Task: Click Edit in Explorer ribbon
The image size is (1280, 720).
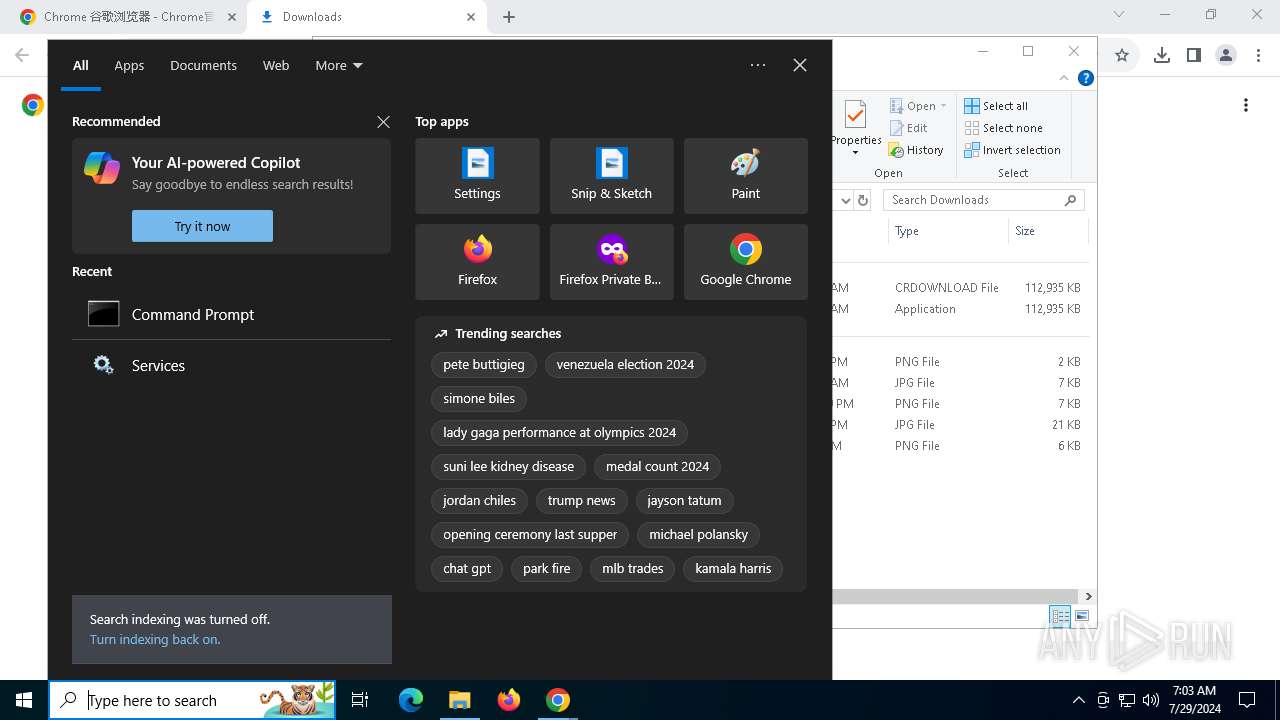Action: 908,128
